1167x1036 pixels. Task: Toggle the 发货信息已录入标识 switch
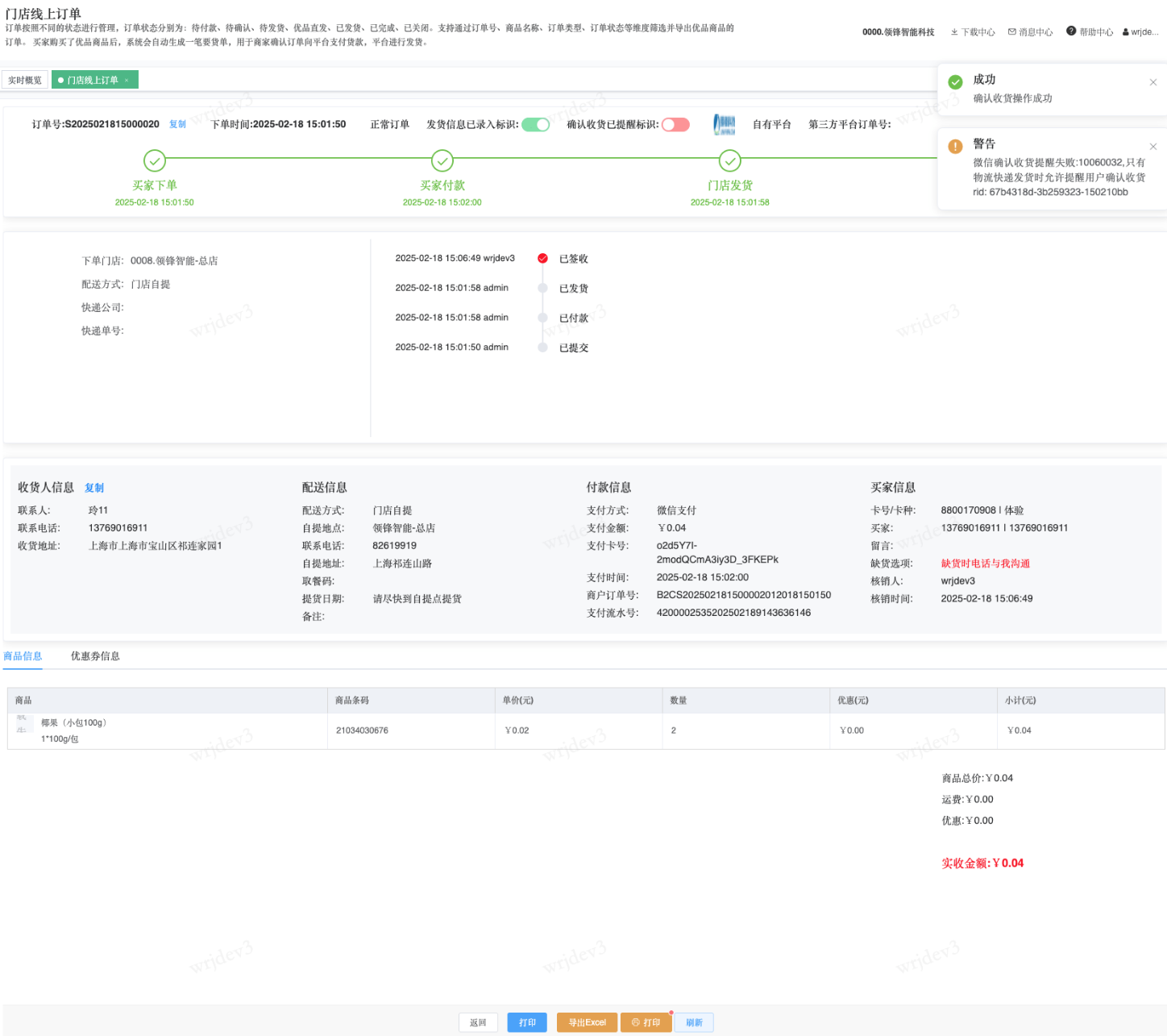[535, 124]
